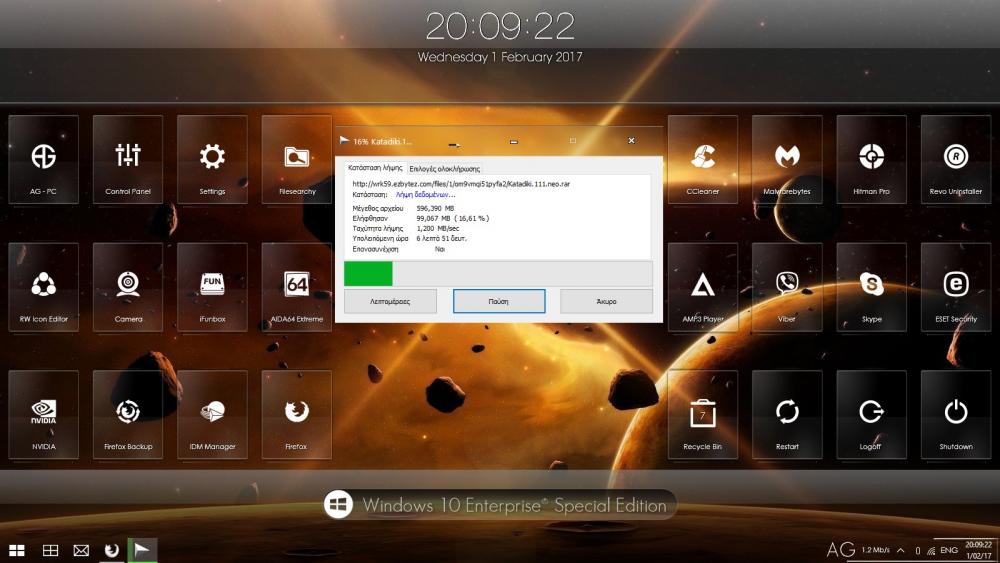The width and height of the screenshot is (1000, 563).
Task: Open the Skype tile
Action: 871,288
